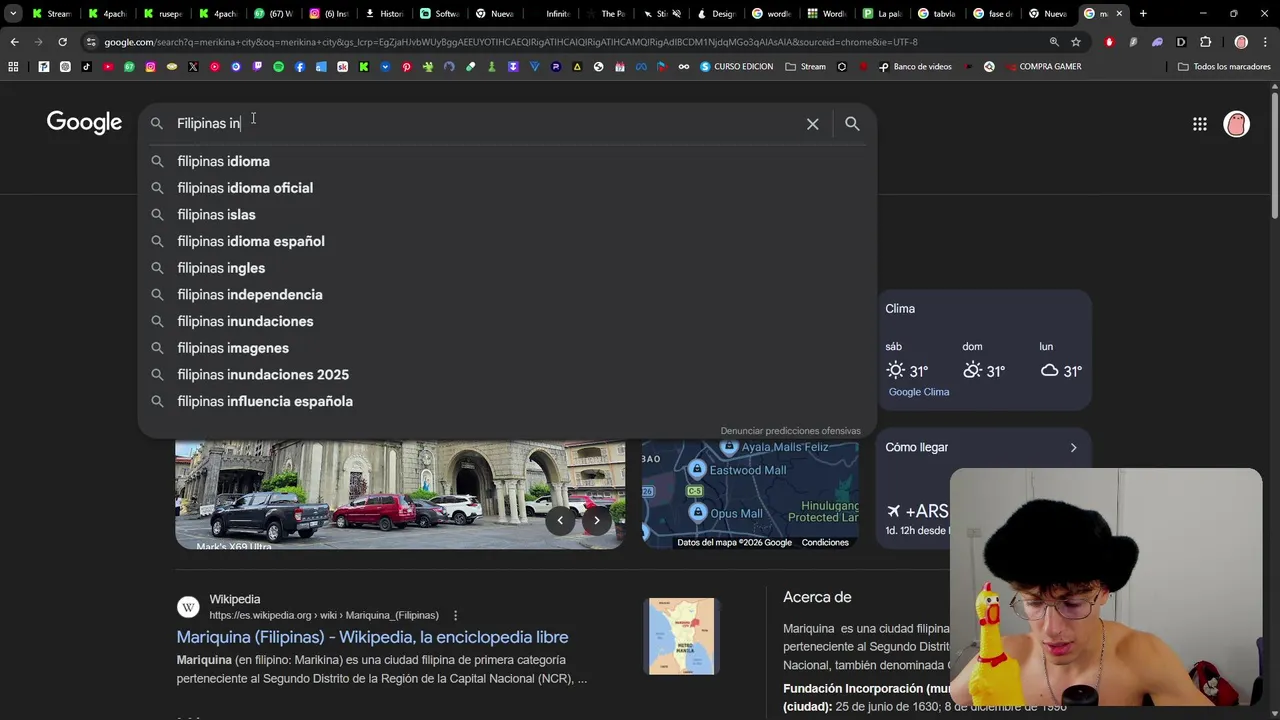Select the suggestion 'filipinas idioma oficial'
Viewport: 1280px width, 720px height.
508,188
